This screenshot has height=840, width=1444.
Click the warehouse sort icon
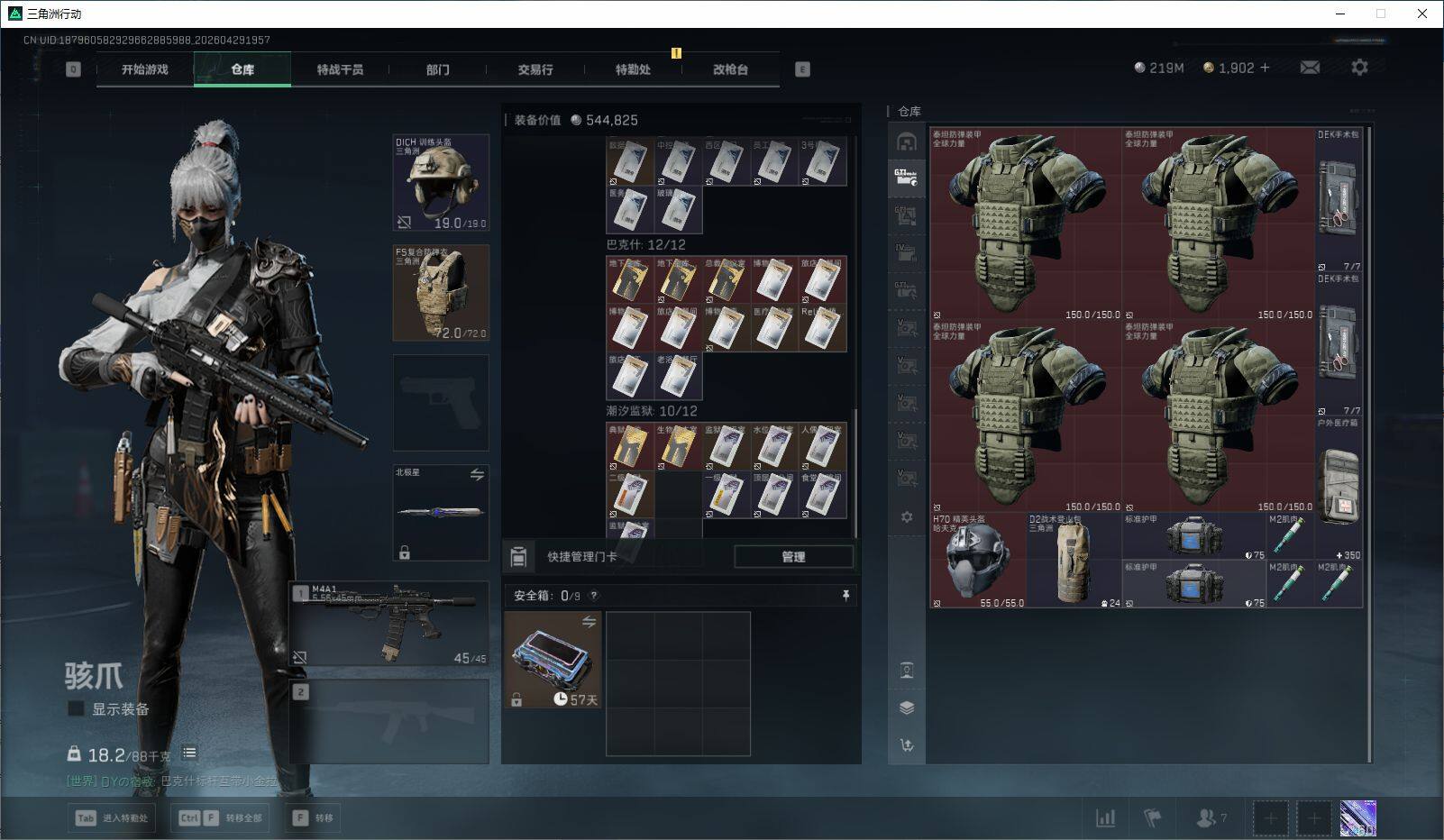coord(907,744)
